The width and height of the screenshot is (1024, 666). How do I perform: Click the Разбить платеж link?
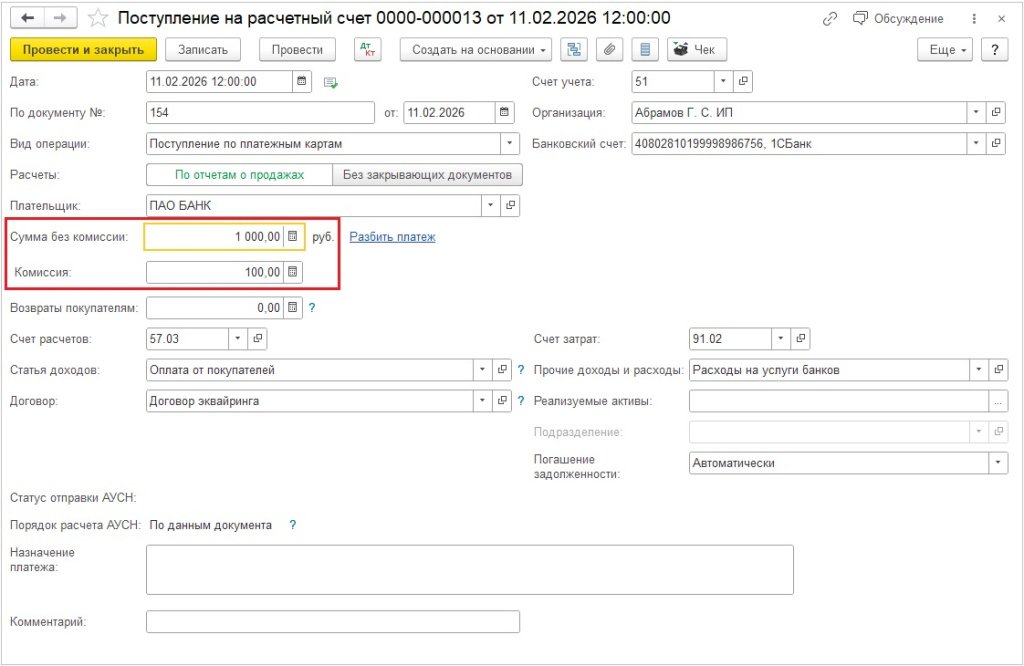tap(392, 237)
